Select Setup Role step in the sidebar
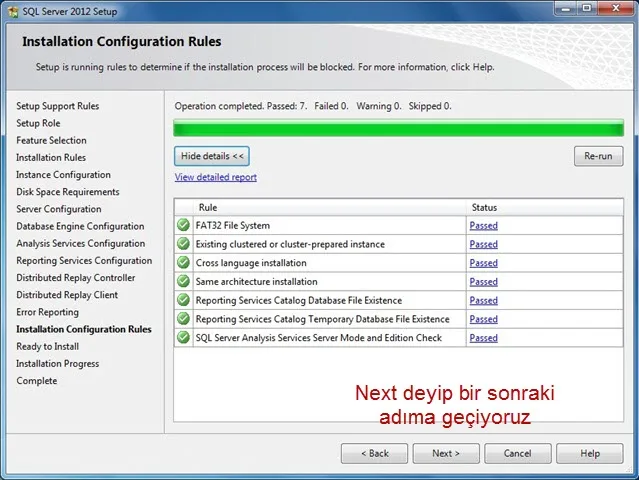 point(38,123)
